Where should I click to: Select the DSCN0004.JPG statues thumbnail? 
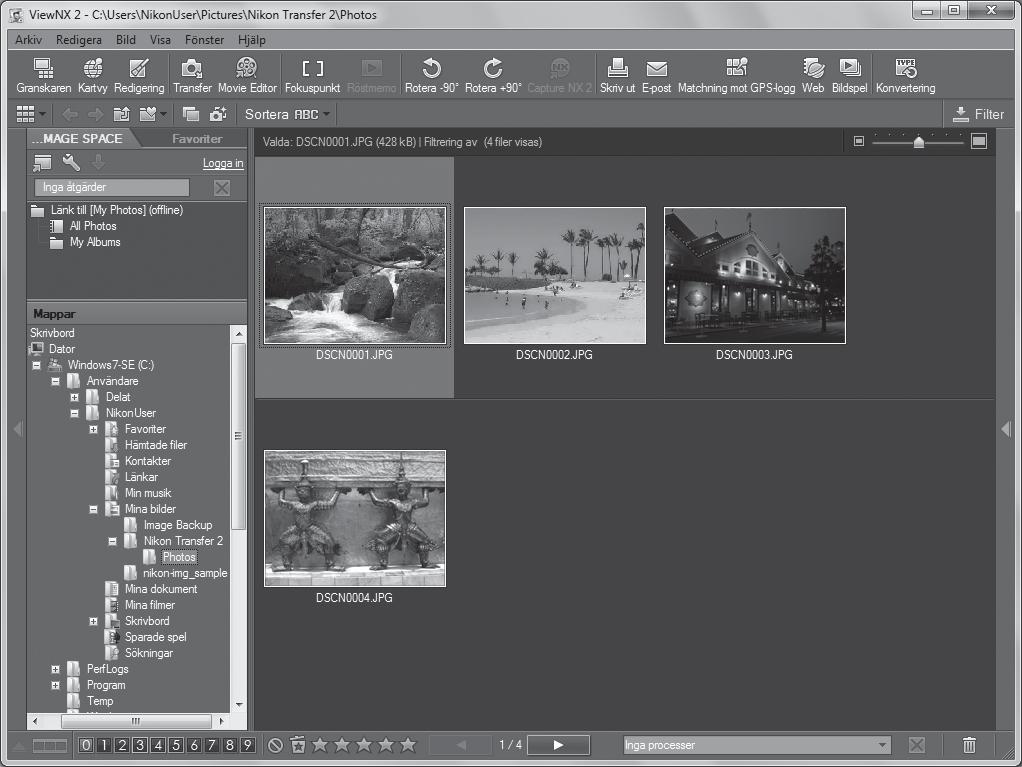[x=355, y=519]
